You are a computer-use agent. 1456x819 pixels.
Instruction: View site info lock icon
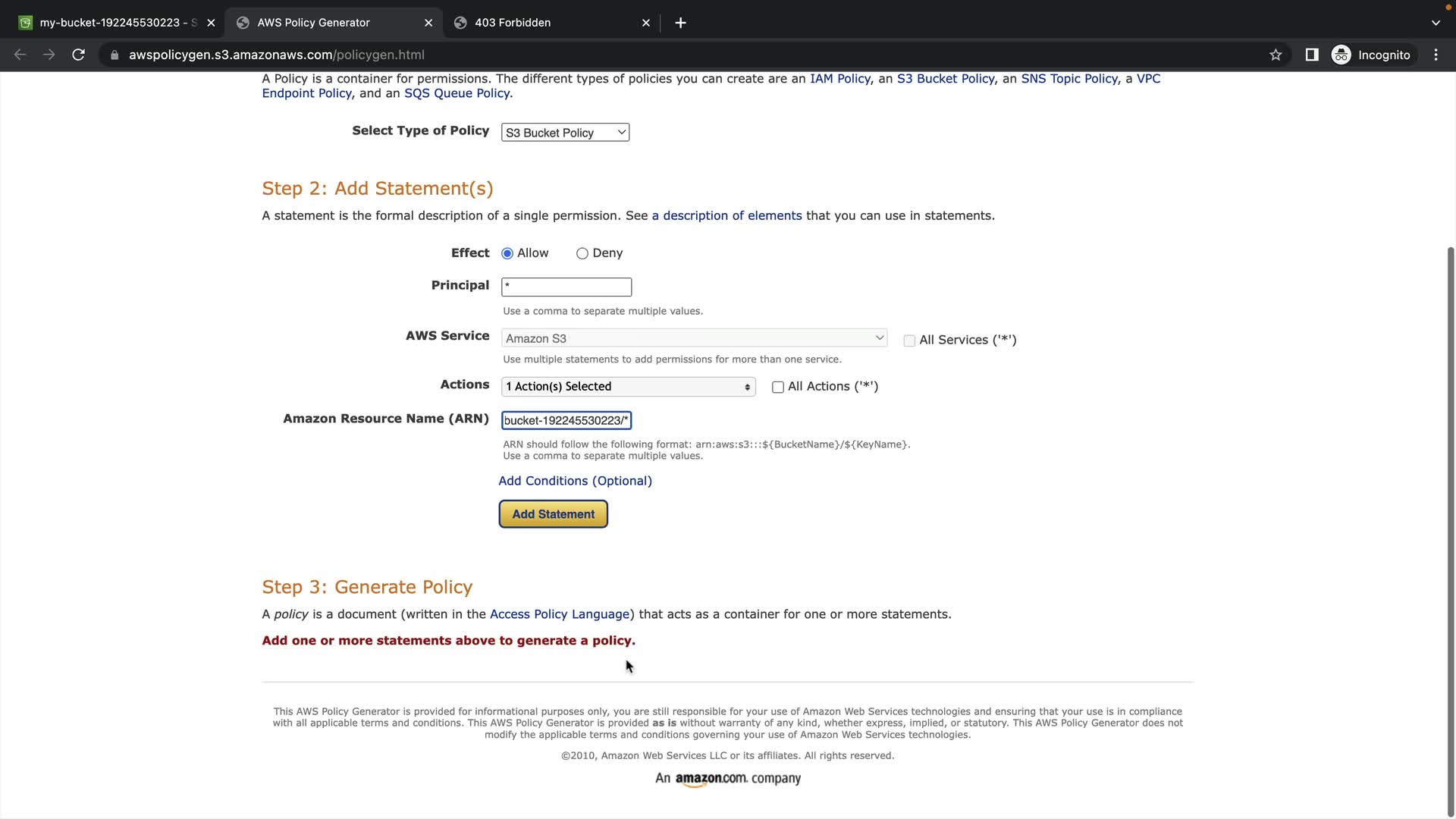pos(115,55)
